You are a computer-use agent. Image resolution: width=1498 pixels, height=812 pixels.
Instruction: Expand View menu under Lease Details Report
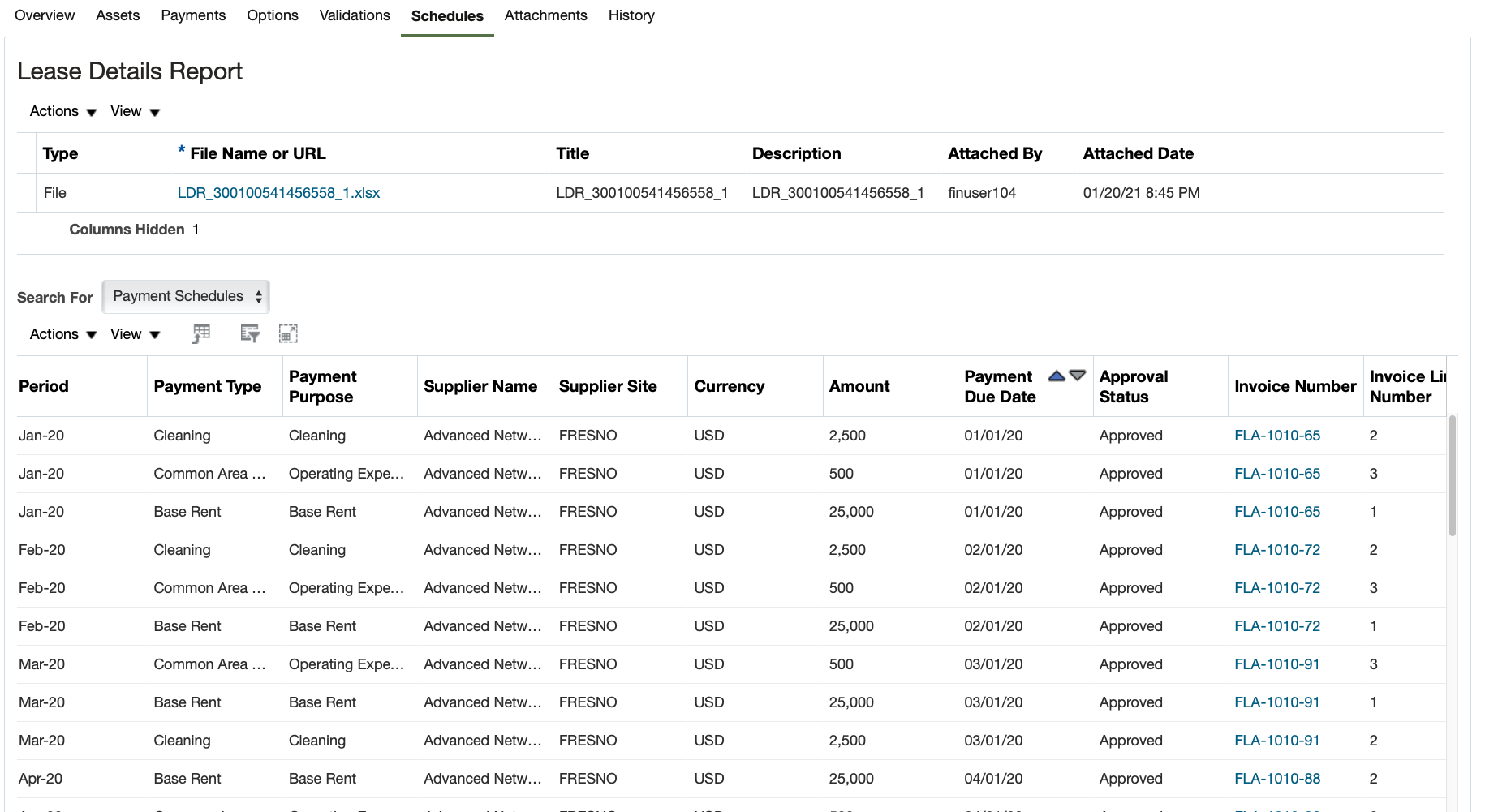pyautogui.click(x=135, y=111)
